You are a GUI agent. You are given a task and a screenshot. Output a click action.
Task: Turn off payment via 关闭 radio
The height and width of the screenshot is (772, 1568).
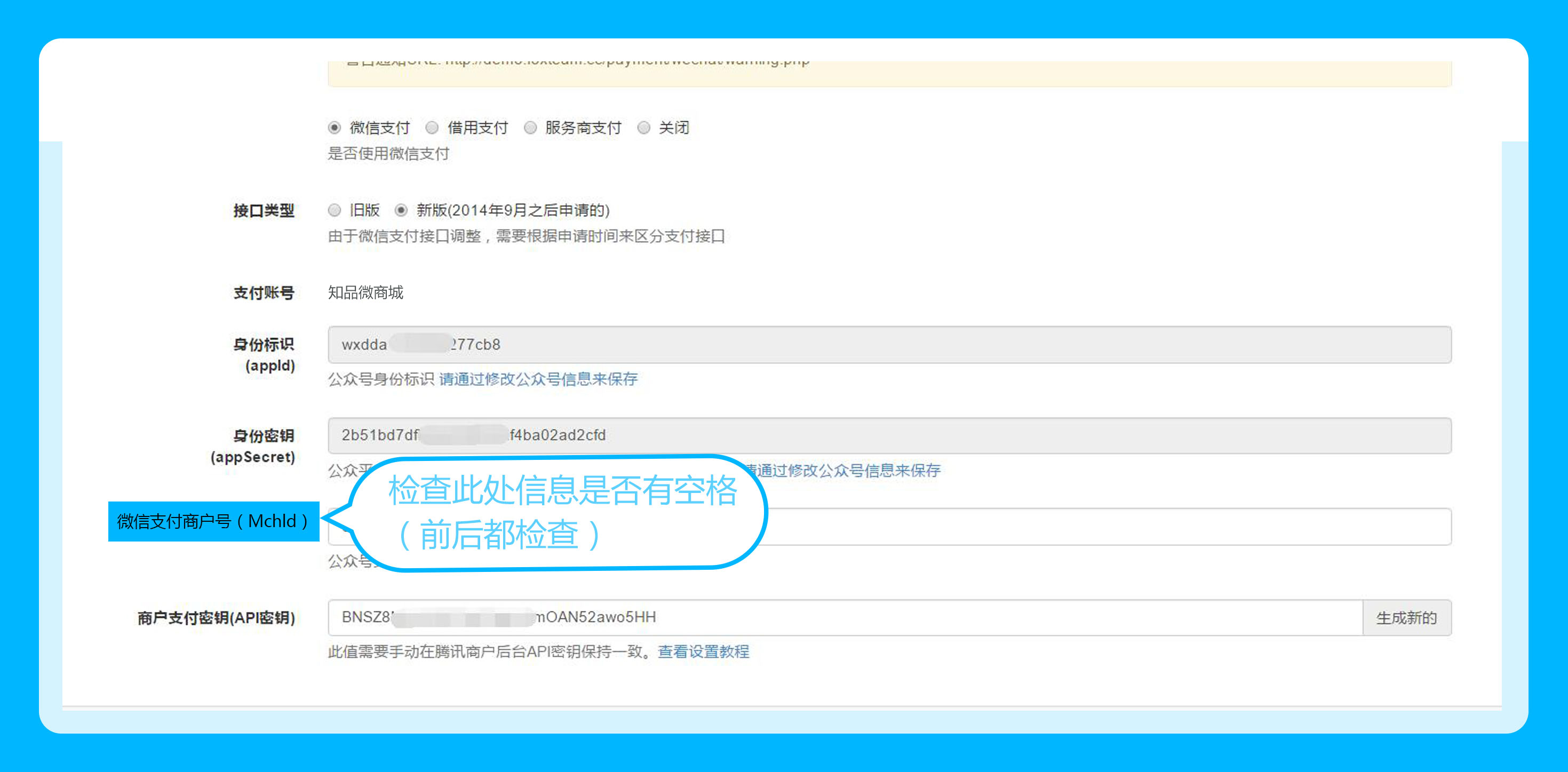[643, 128]
